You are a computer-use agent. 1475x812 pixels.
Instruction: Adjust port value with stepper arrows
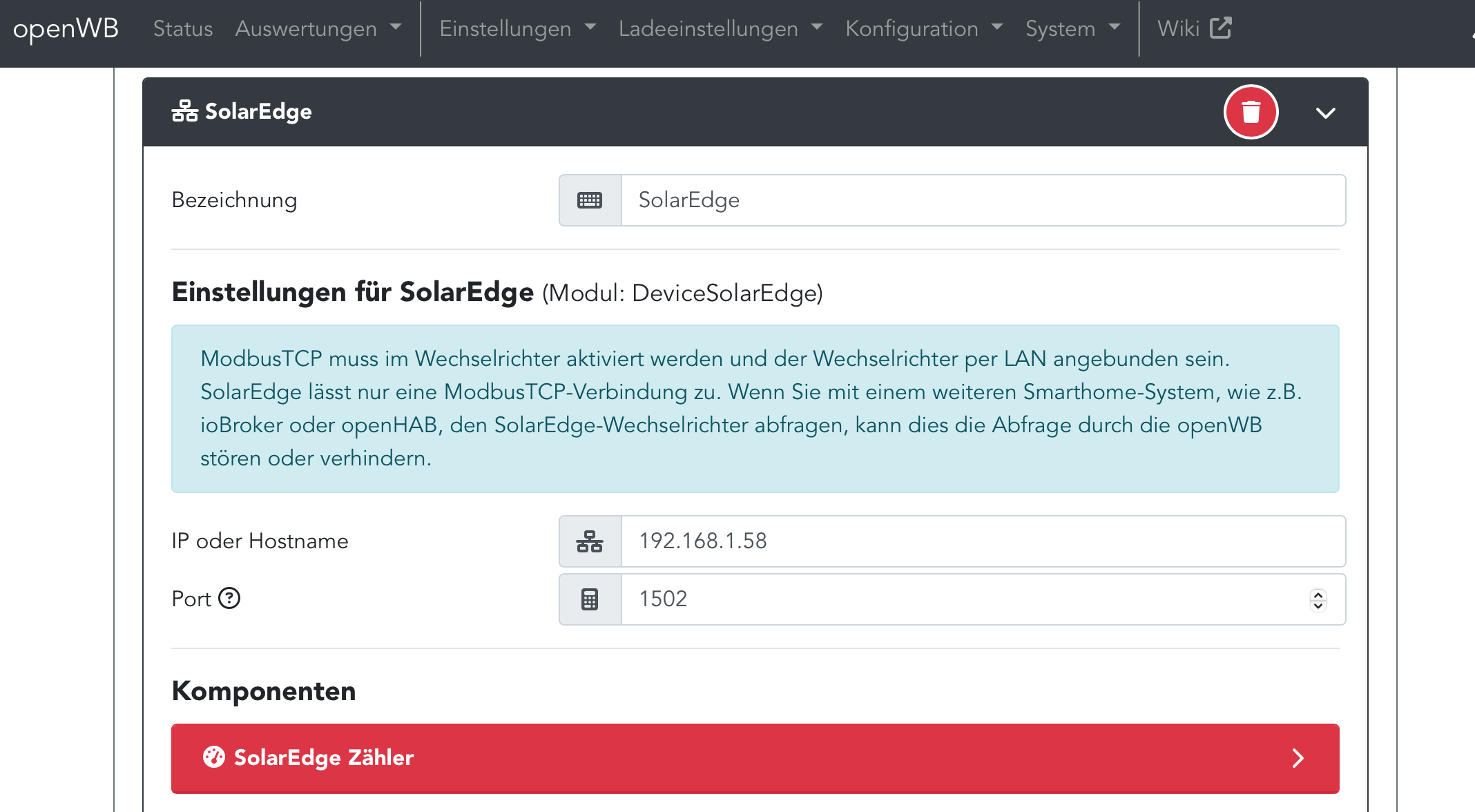point(1318,599)
